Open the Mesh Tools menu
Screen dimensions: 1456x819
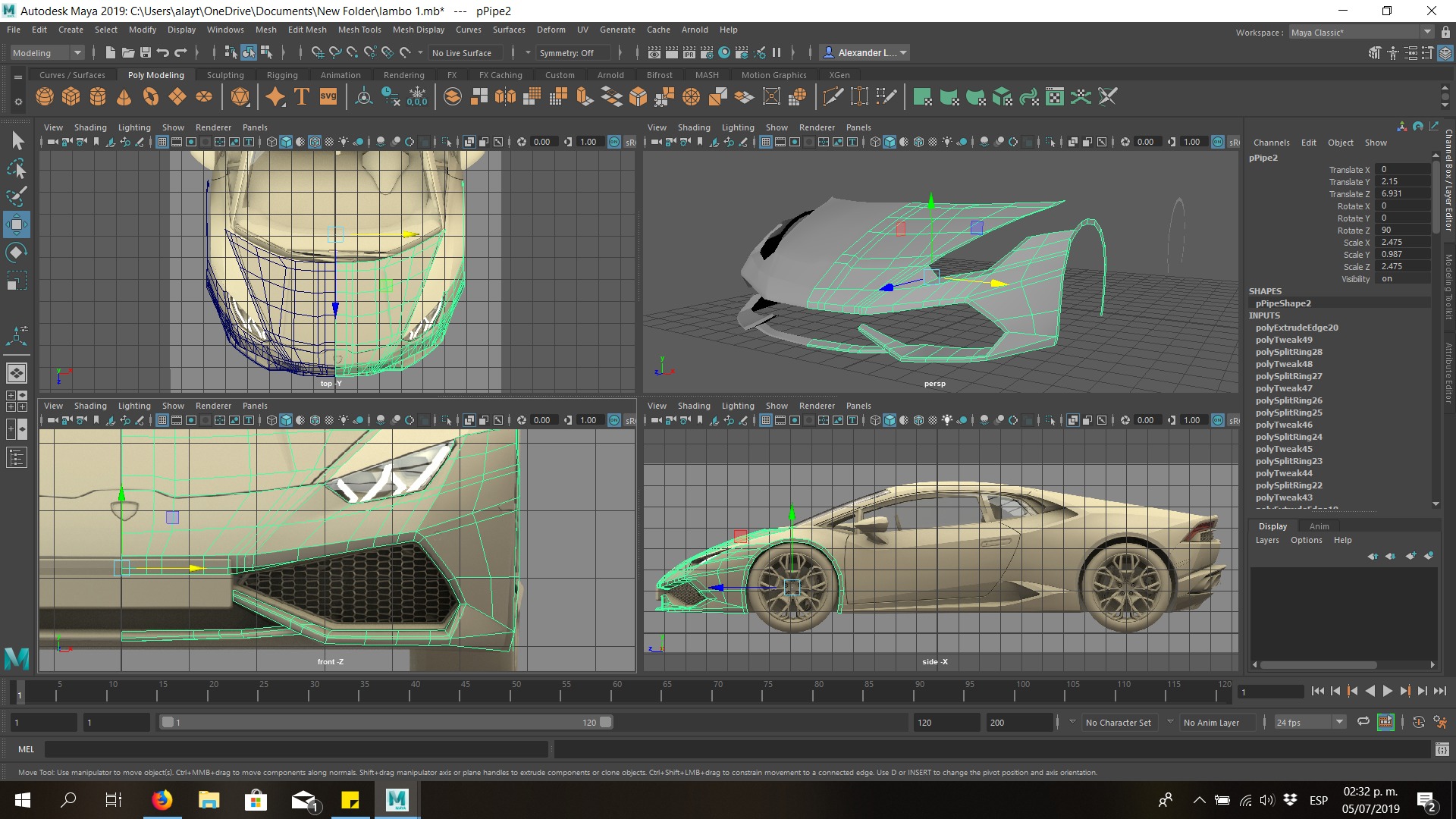359,30
